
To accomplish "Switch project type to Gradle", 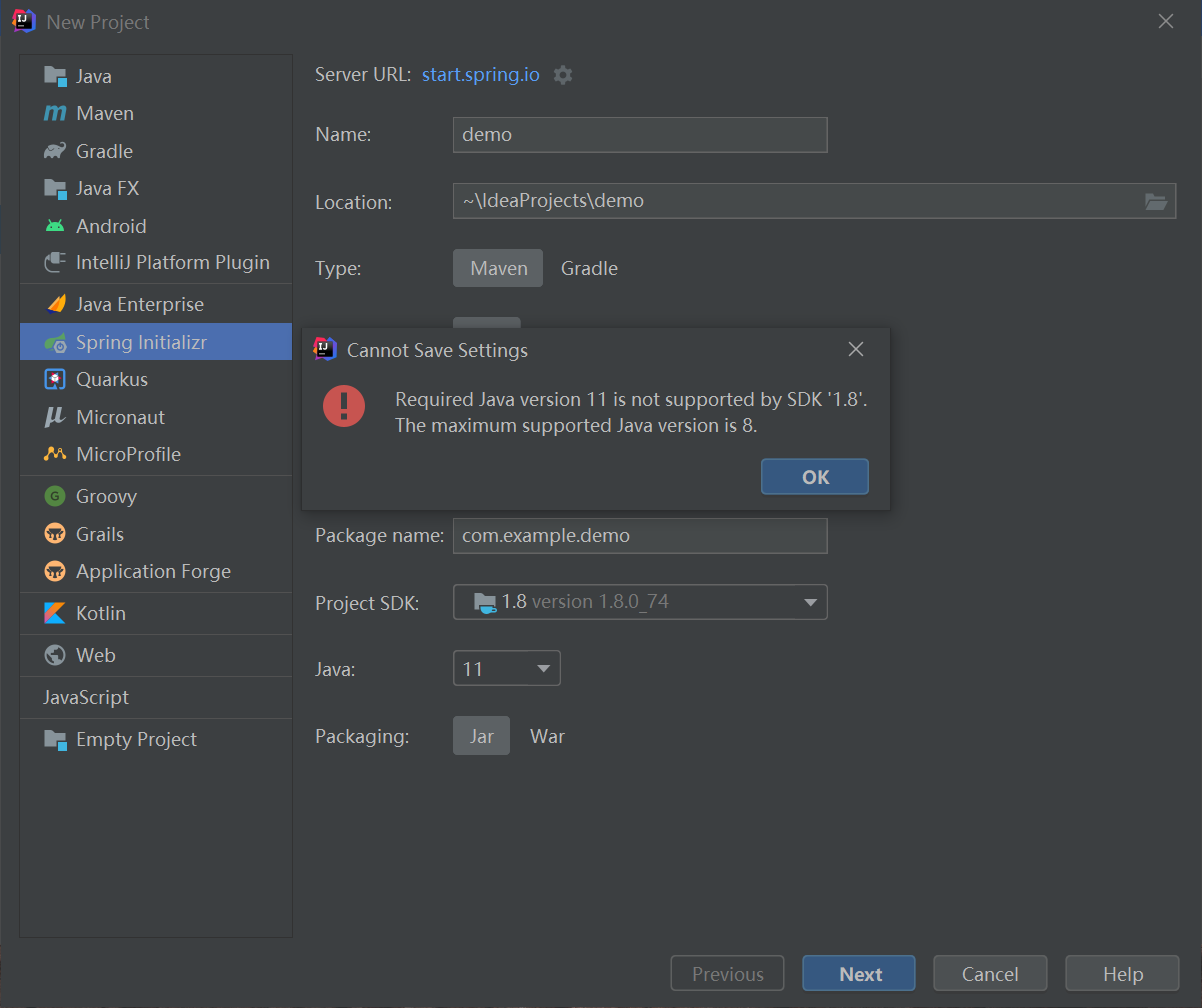I will click(x=588, y=268).
